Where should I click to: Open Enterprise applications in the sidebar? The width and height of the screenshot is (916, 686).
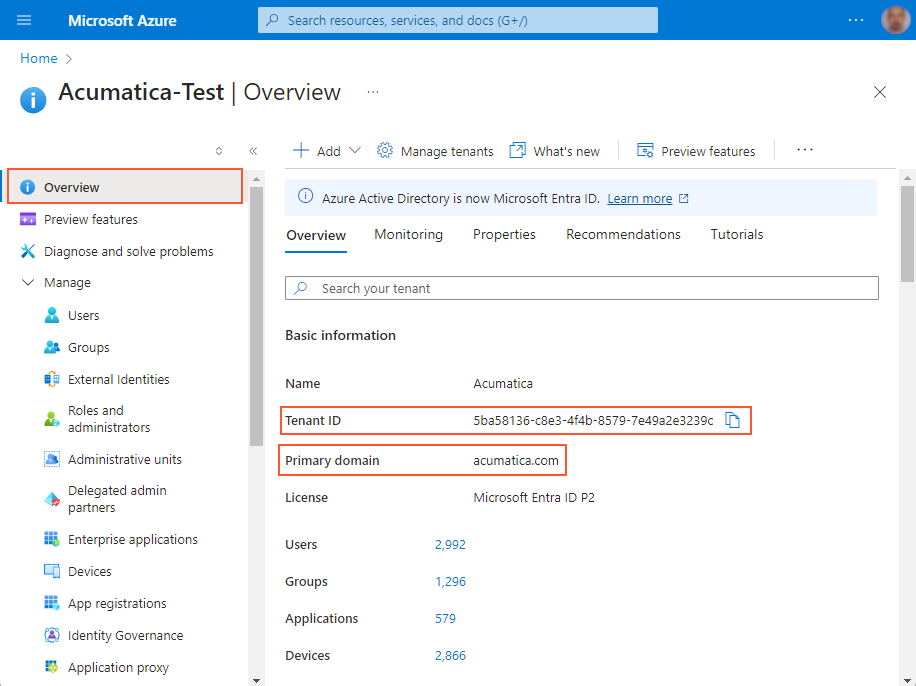coord(132,539)
